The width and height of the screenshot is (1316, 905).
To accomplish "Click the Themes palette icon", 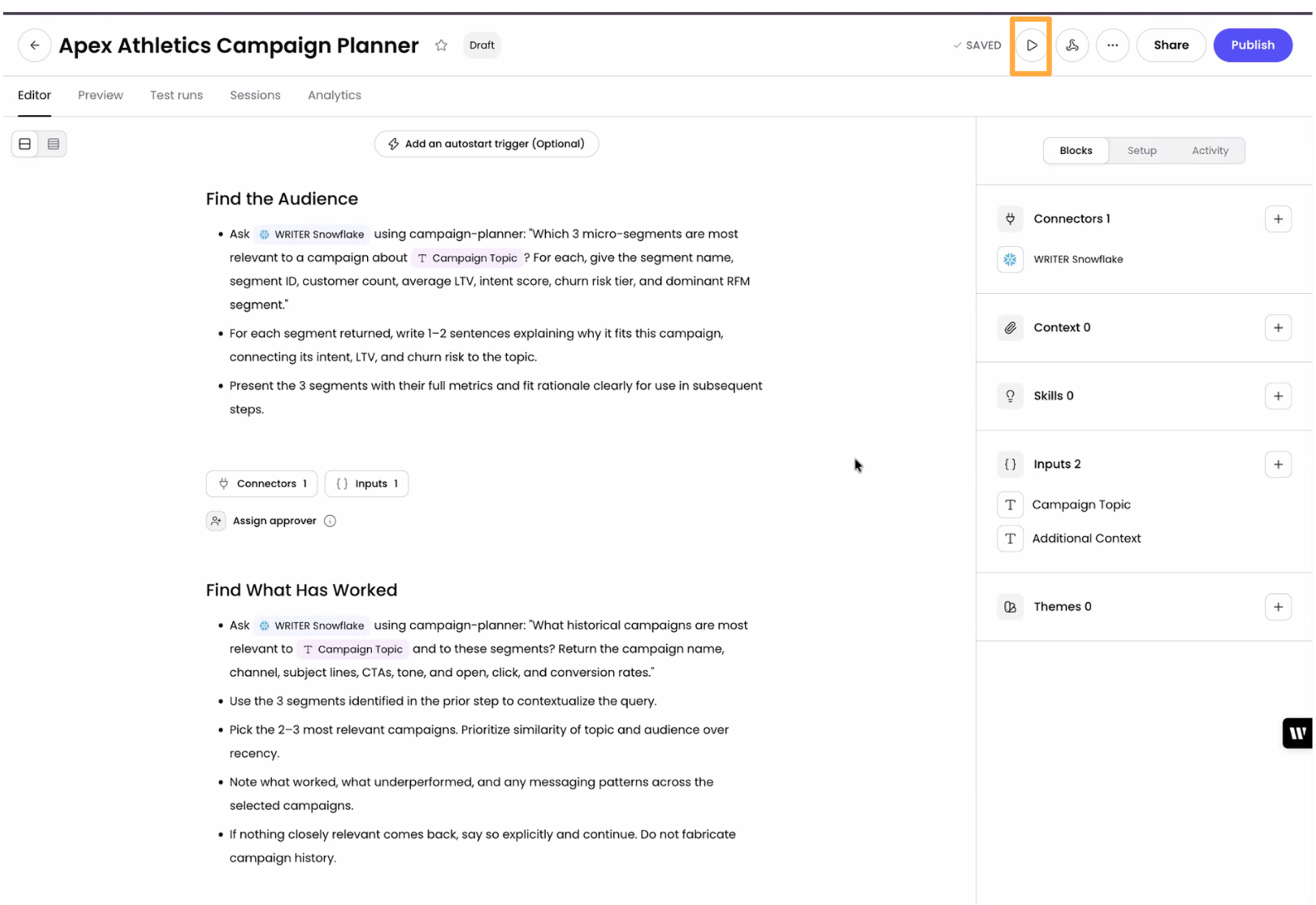I will click(1010, 607).
